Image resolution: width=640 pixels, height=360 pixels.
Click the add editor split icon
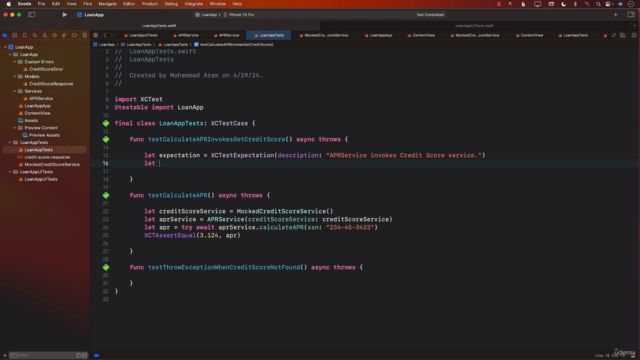tap(634, 36)
